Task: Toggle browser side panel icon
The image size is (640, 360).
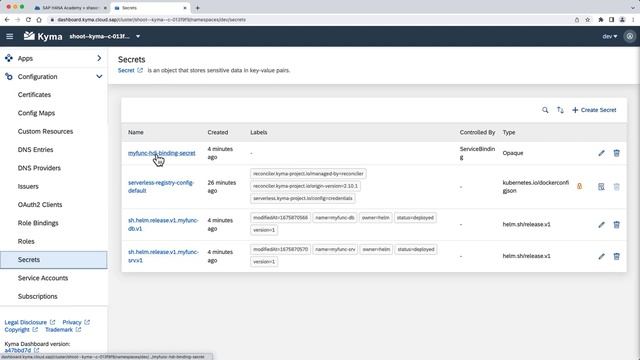Action: click(611, 20)
